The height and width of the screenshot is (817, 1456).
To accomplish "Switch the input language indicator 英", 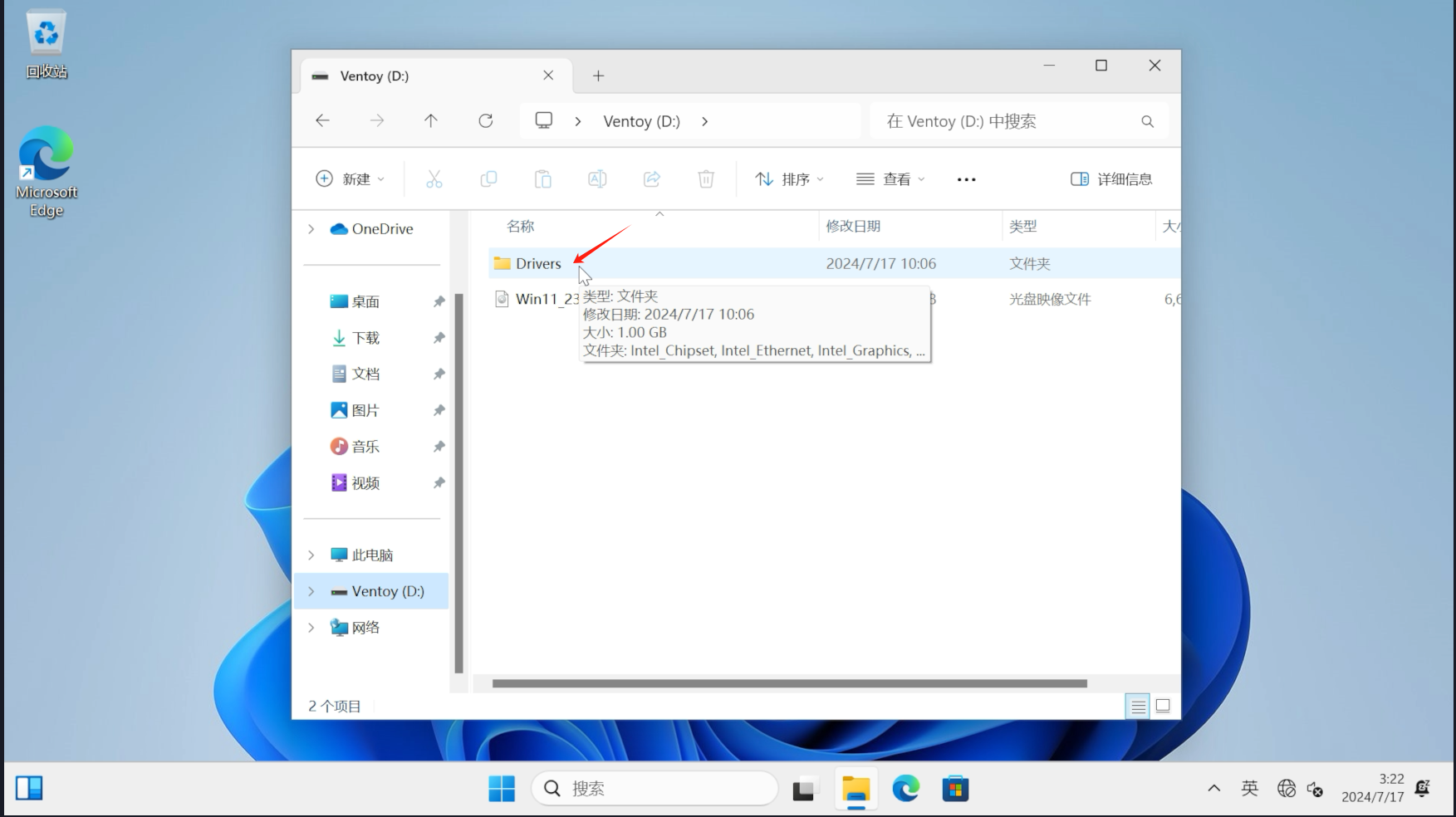I will [x=1249, y=788].
